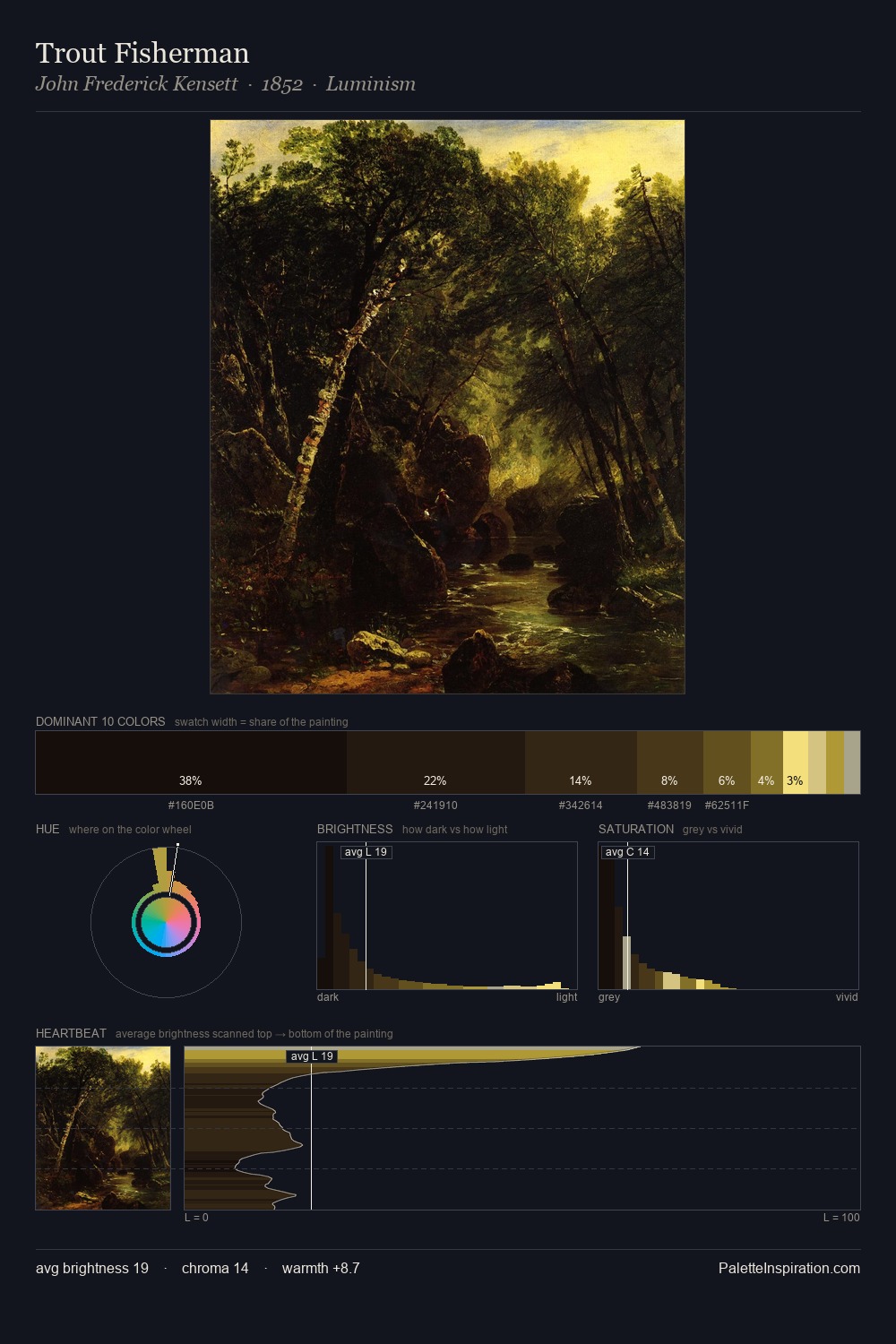This screenshot has width=896, height=1344.
Task: Open the large Trout Fisherman painting image
Action: pyautogui.click(x=447, y=407)
